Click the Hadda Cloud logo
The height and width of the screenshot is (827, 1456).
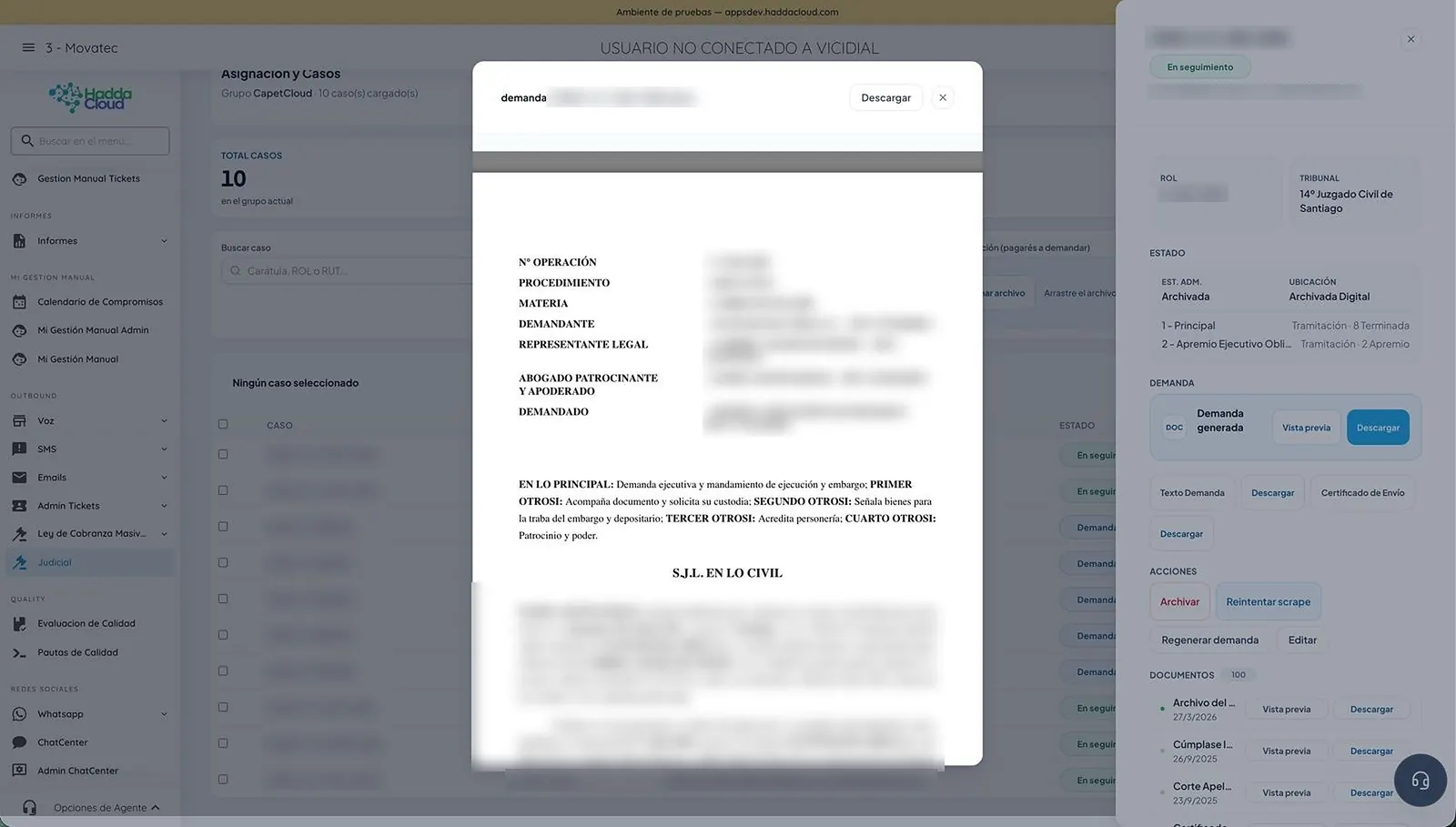click(x=90, y=97)
